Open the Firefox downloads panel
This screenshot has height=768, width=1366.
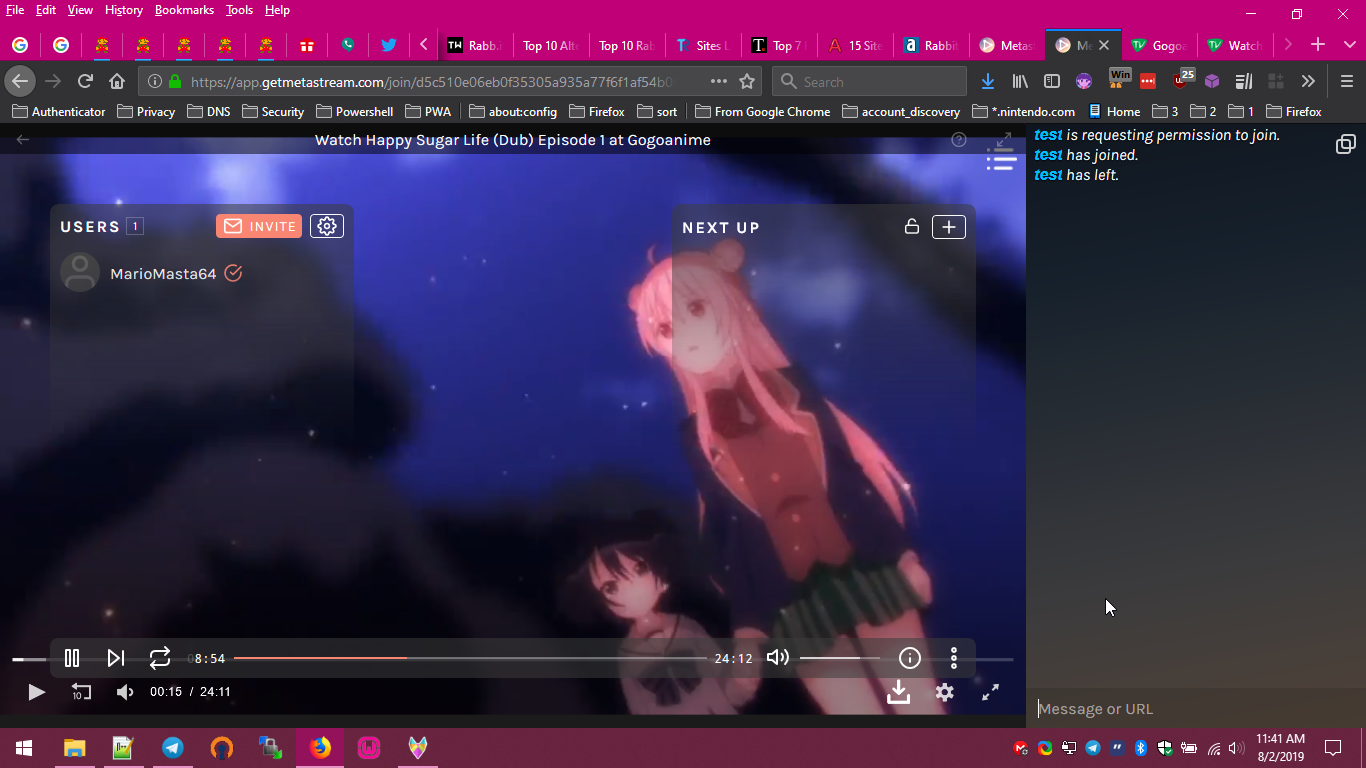pyautogui.click(x=988, y=81)
